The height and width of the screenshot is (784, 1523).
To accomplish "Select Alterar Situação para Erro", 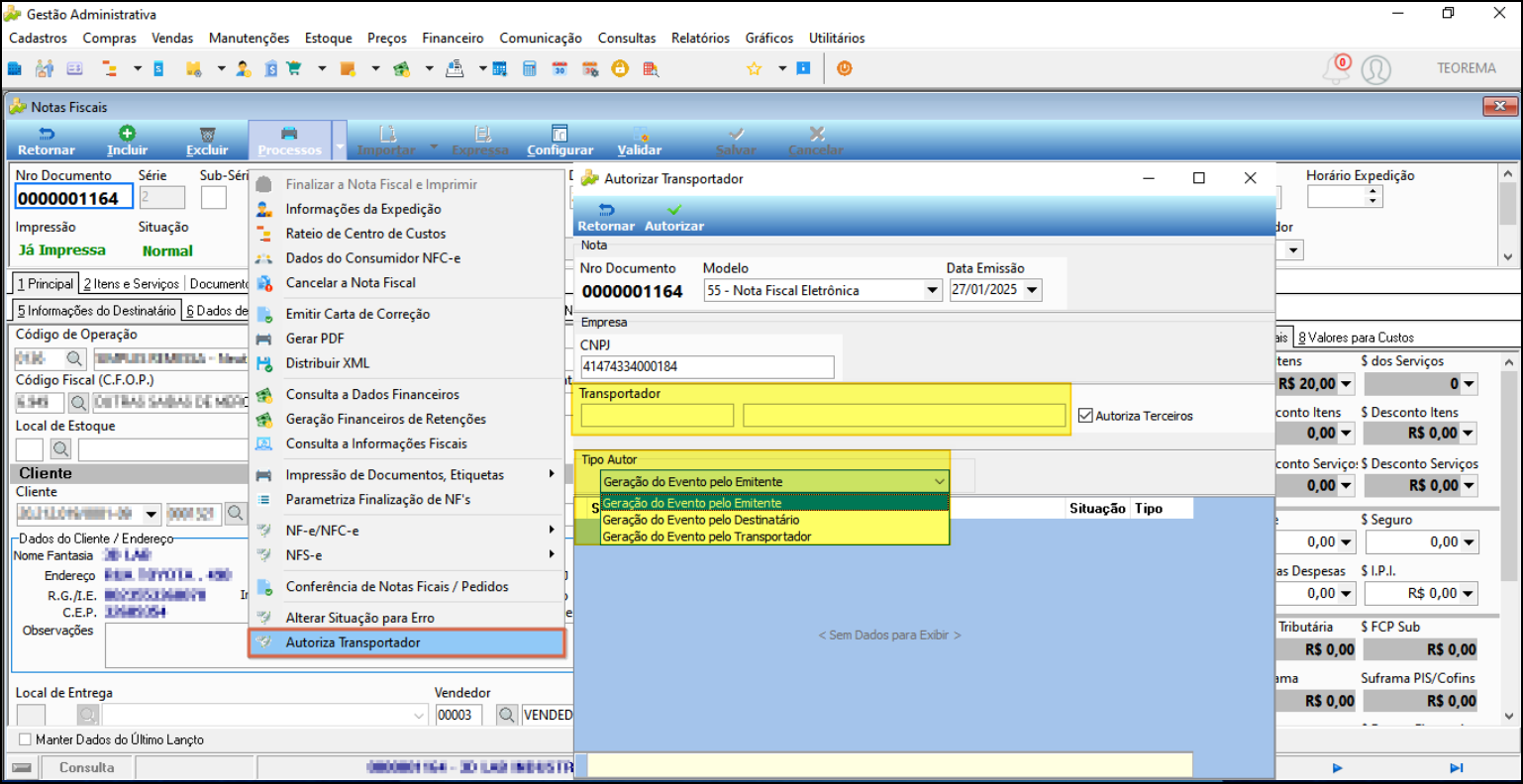I will [406, 618].
